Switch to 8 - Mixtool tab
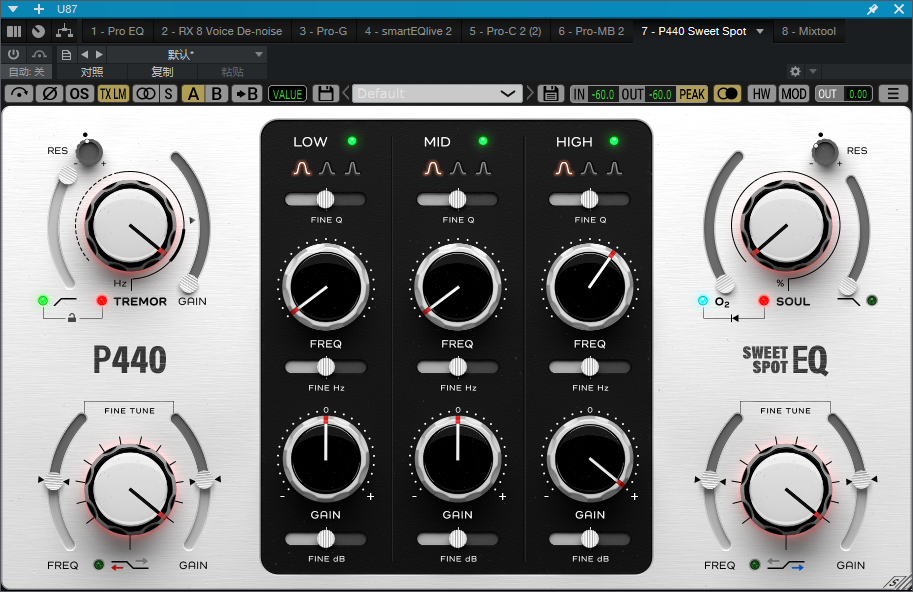The width and height of the screenshot is (913, 592). click(810, 31)
